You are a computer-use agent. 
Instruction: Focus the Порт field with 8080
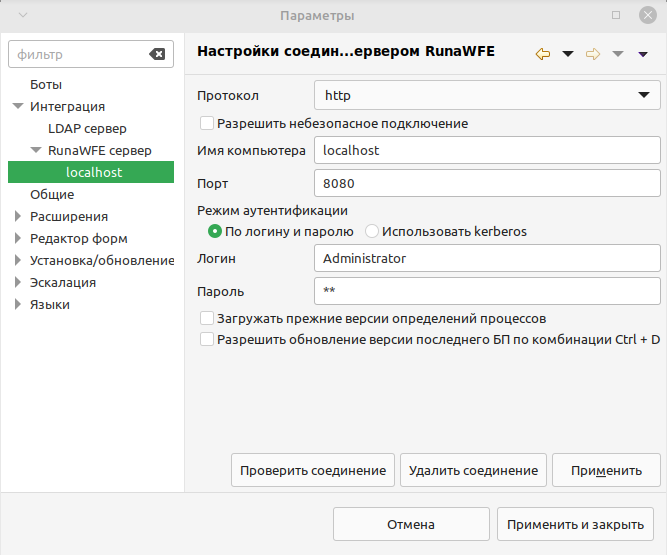(x=487, y=183)
